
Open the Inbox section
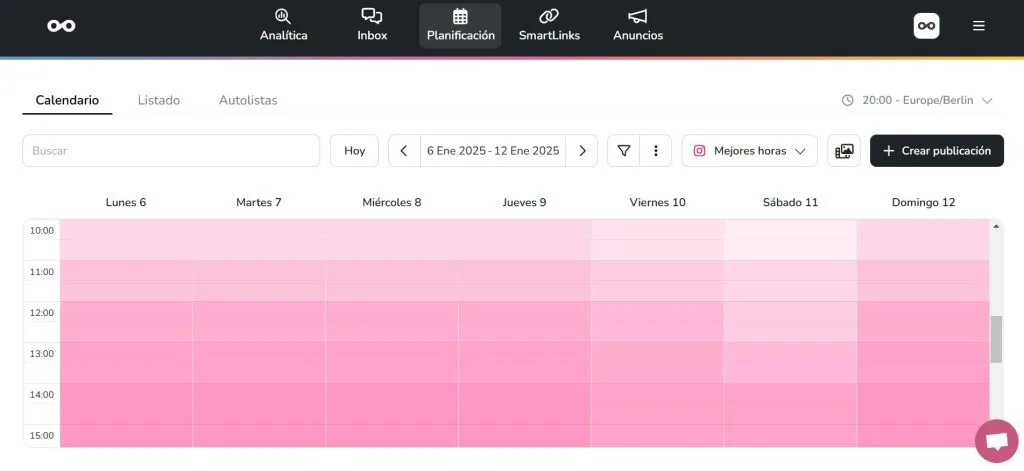372,25
